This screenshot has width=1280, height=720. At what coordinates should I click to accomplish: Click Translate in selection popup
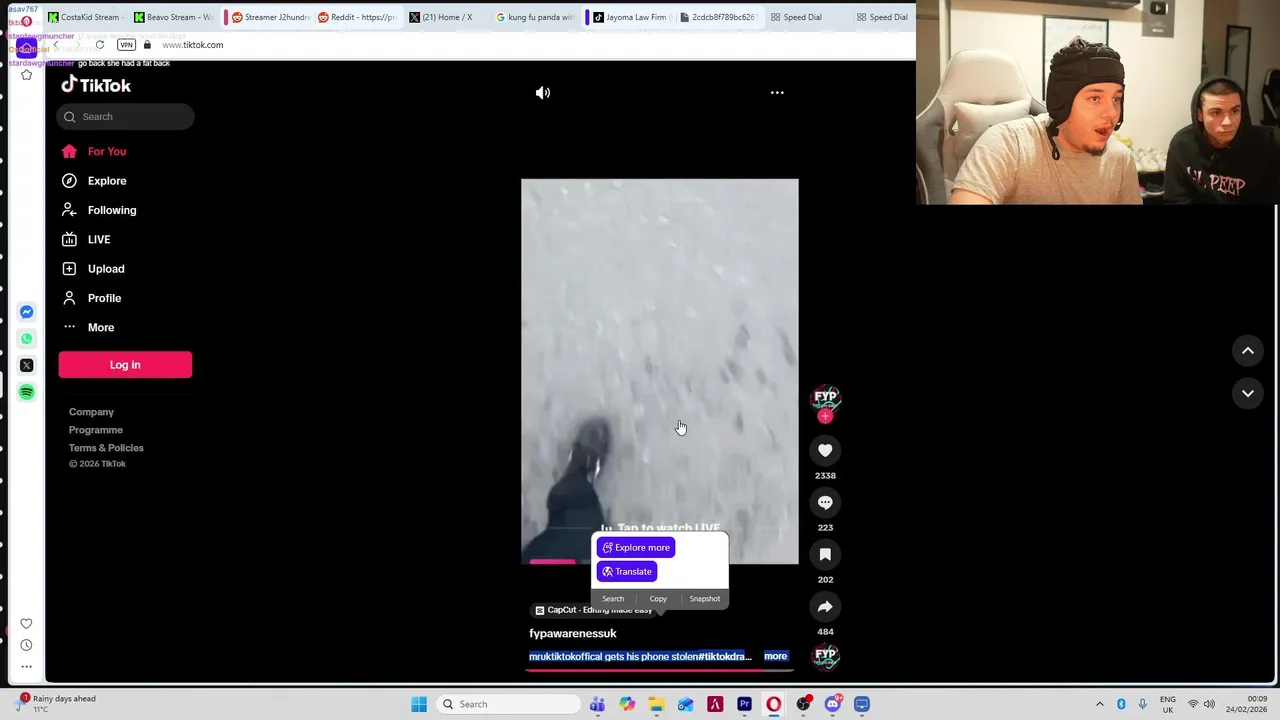pos(627,572)
